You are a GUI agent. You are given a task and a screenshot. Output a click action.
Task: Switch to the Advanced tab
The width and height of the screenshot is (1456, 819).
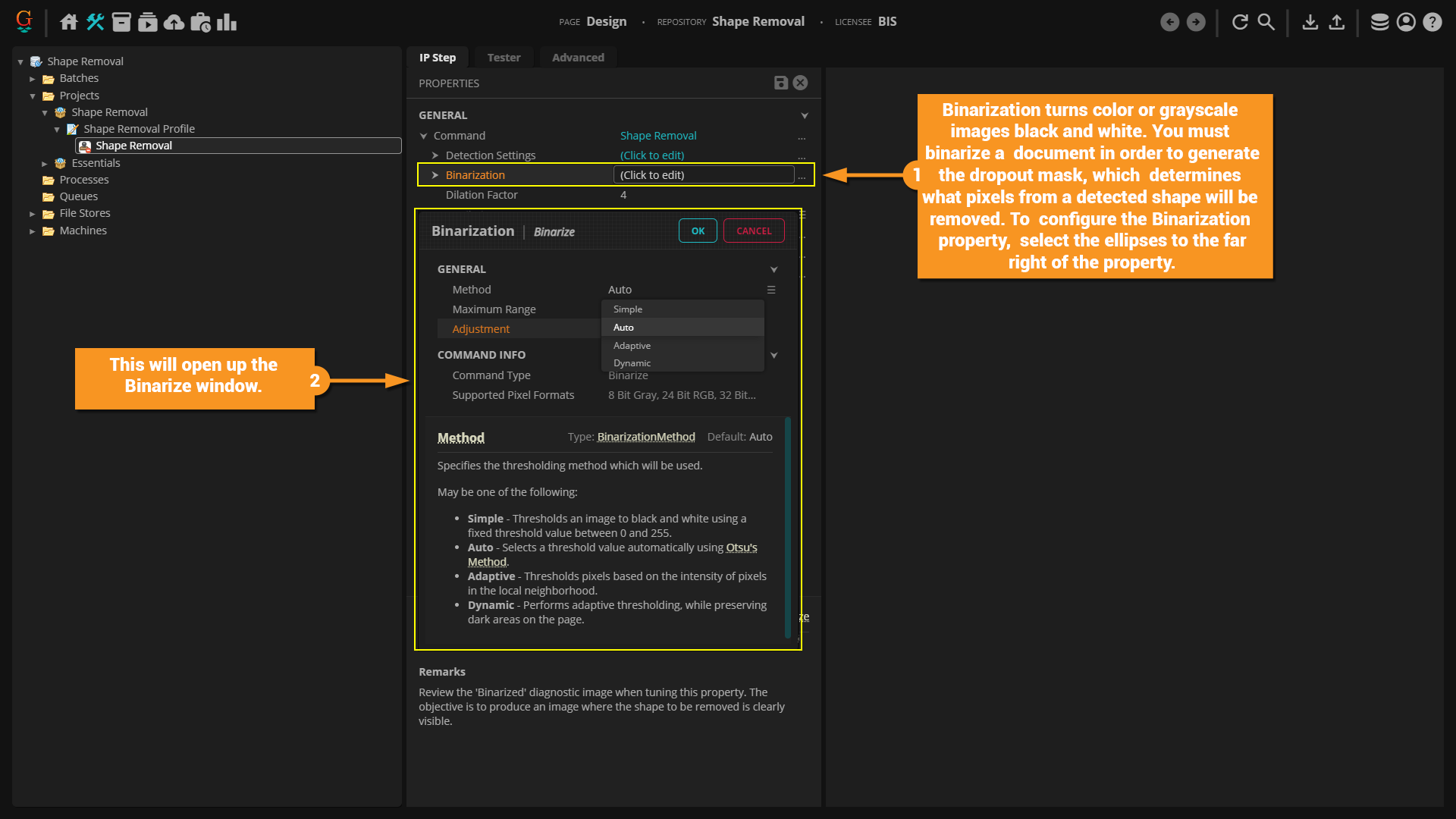[x=578, y=58]
